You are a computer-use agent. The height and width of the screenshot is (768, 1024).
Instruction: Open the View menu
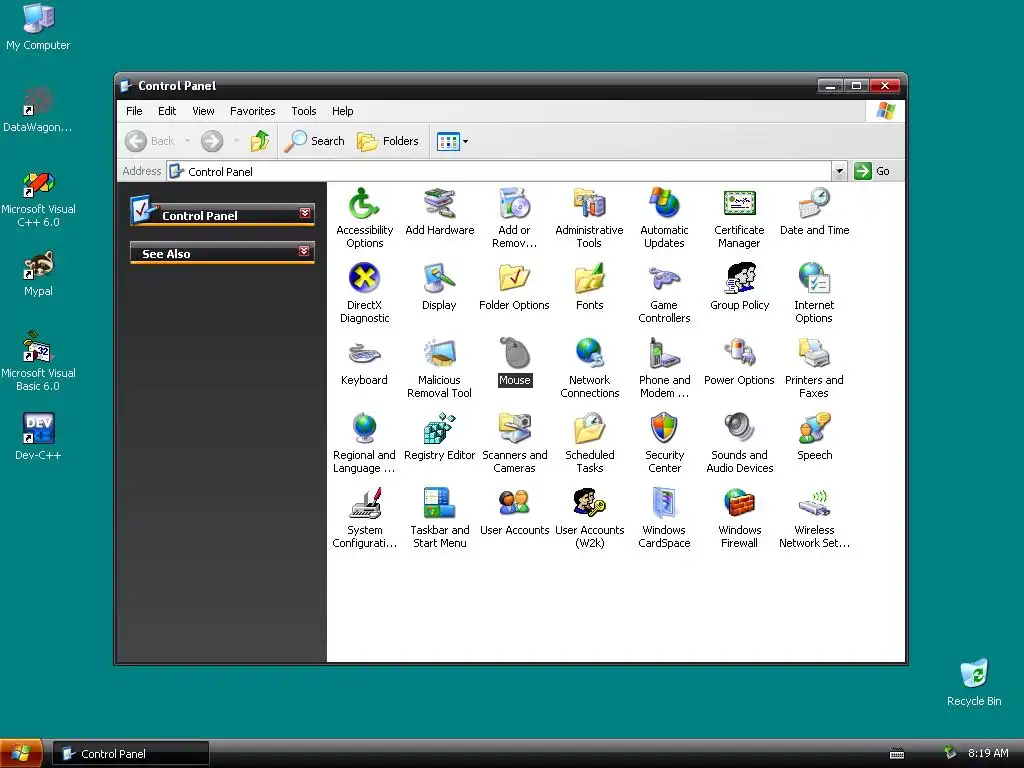[x=203, y=111]
